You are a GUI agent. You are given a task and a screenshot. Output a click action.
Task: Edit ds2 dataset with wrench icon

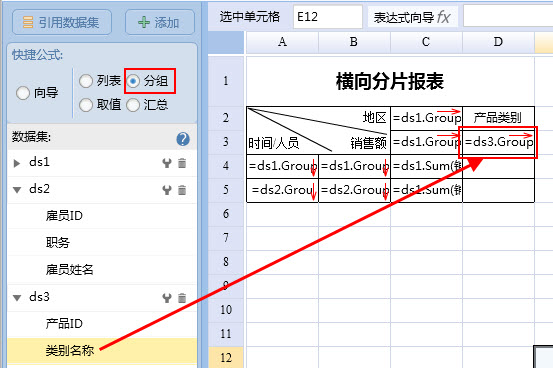click(167, 190)
